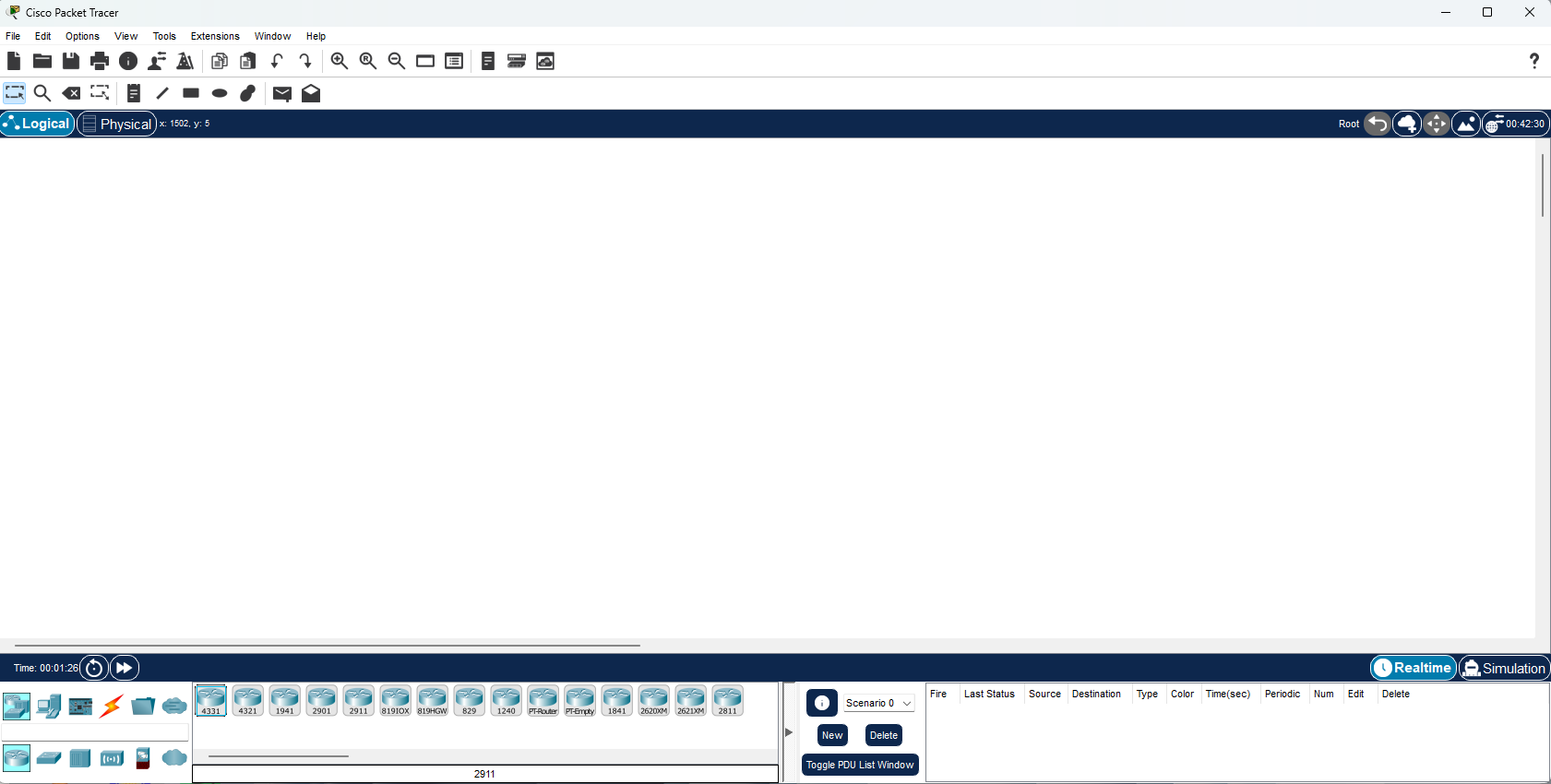Image resolution: width=1551 pixels, height=784 pixels.
Task: Select the Draw Freeform tool
Action: pos(248,93)
